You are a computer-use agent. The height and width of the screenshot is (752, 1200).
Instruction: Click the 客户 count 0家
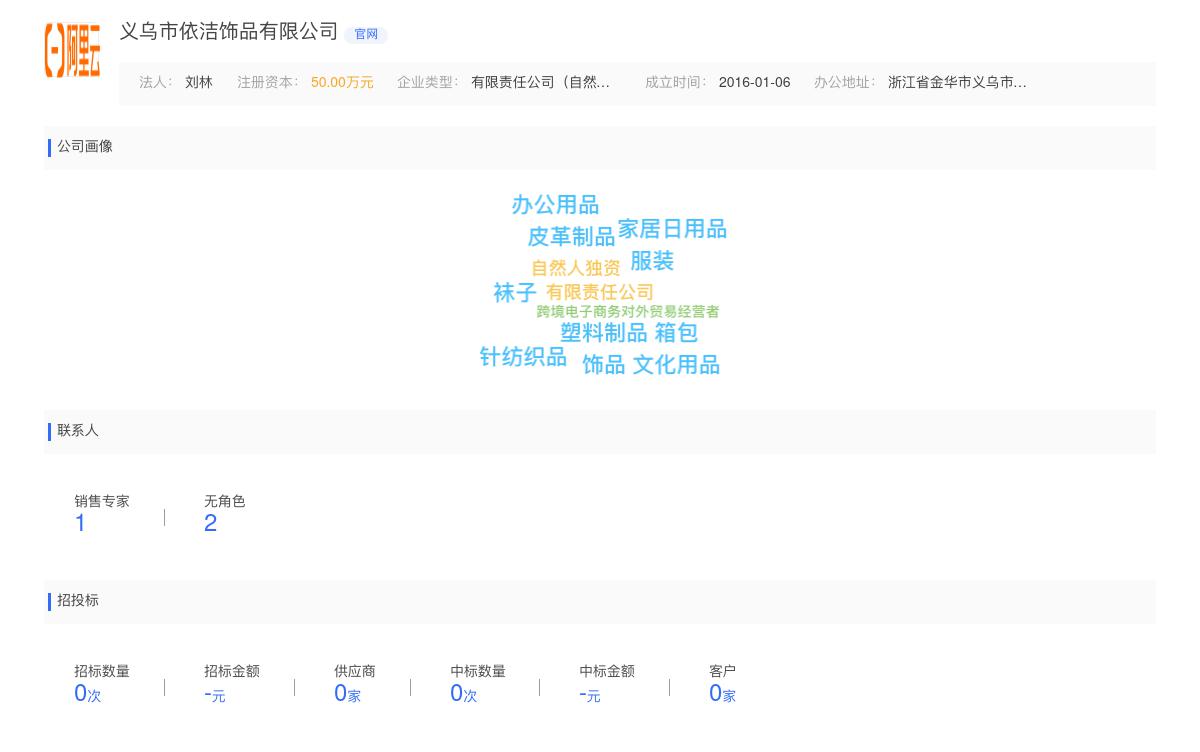(722, 693)
